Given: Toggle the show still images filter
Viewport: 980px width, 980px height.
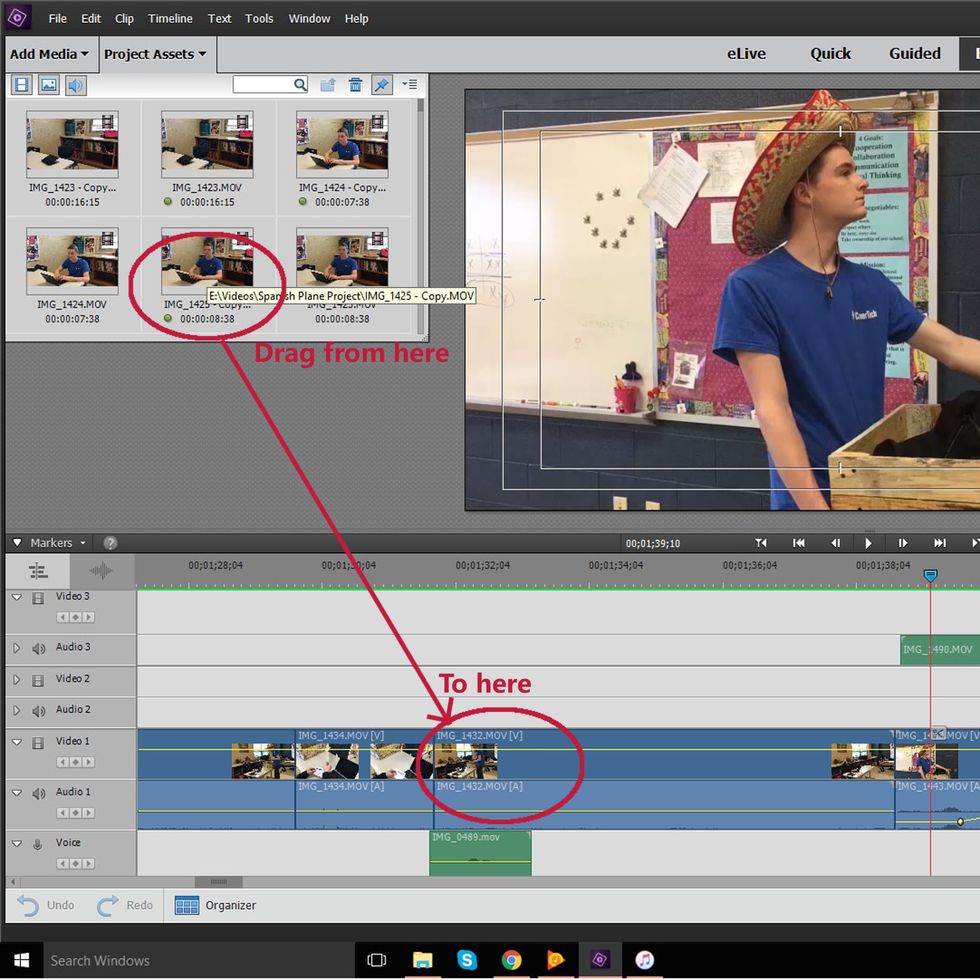Looking at the screenshot, I should tap(48, 85).
